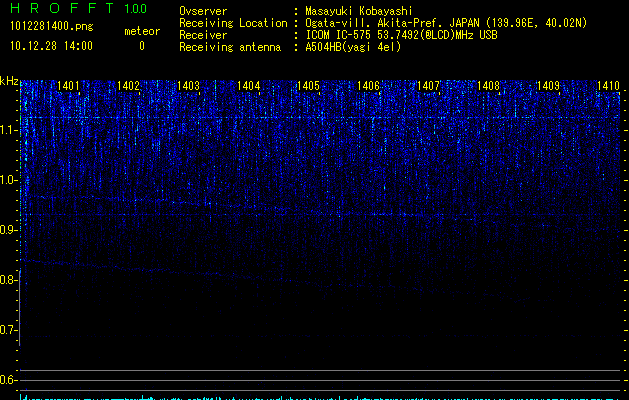Click the 1401 time marker

click(x=68, y=86)
